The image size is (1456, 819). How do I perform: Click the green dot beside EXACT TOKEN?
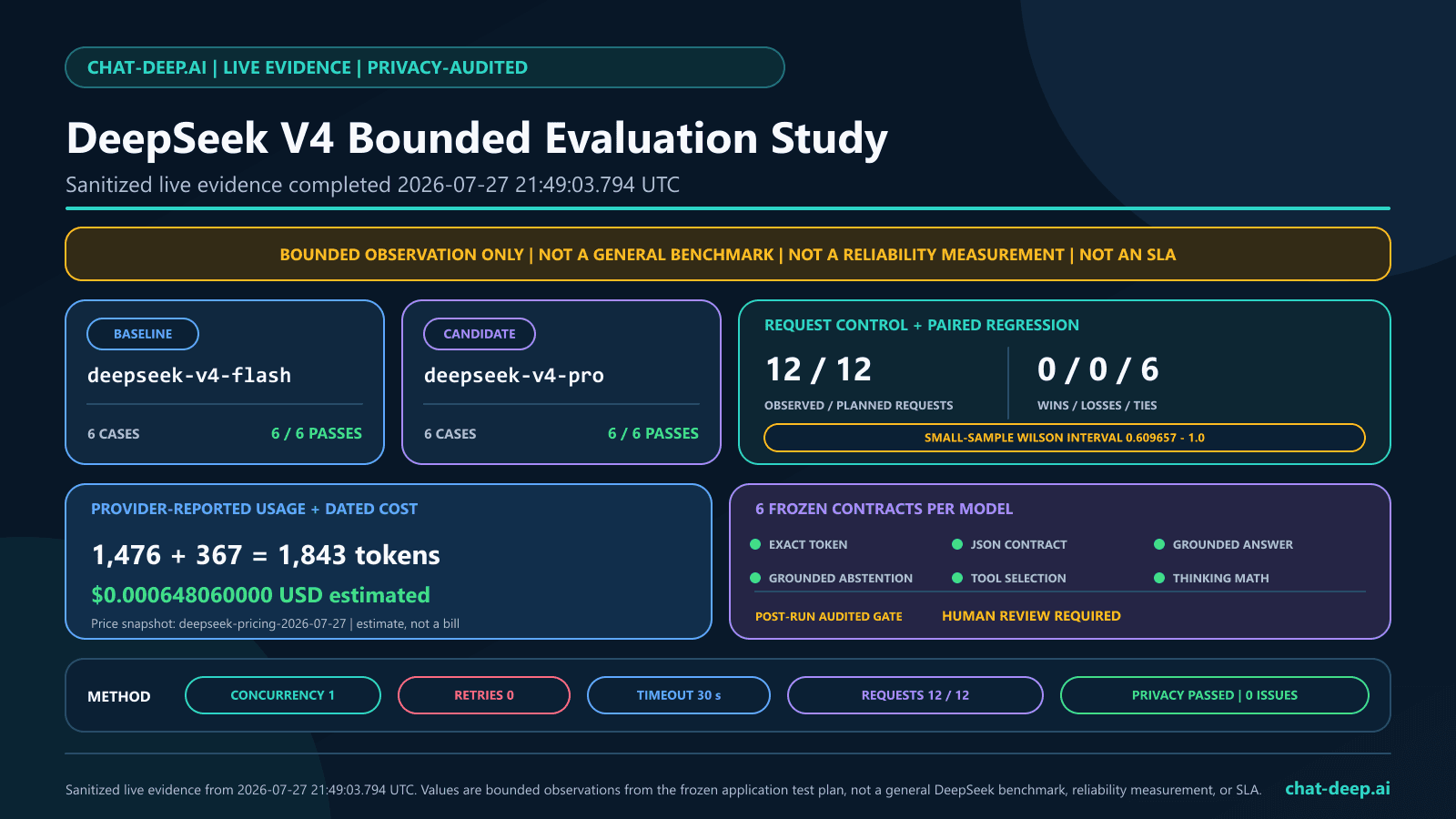(x=755, y=544)
